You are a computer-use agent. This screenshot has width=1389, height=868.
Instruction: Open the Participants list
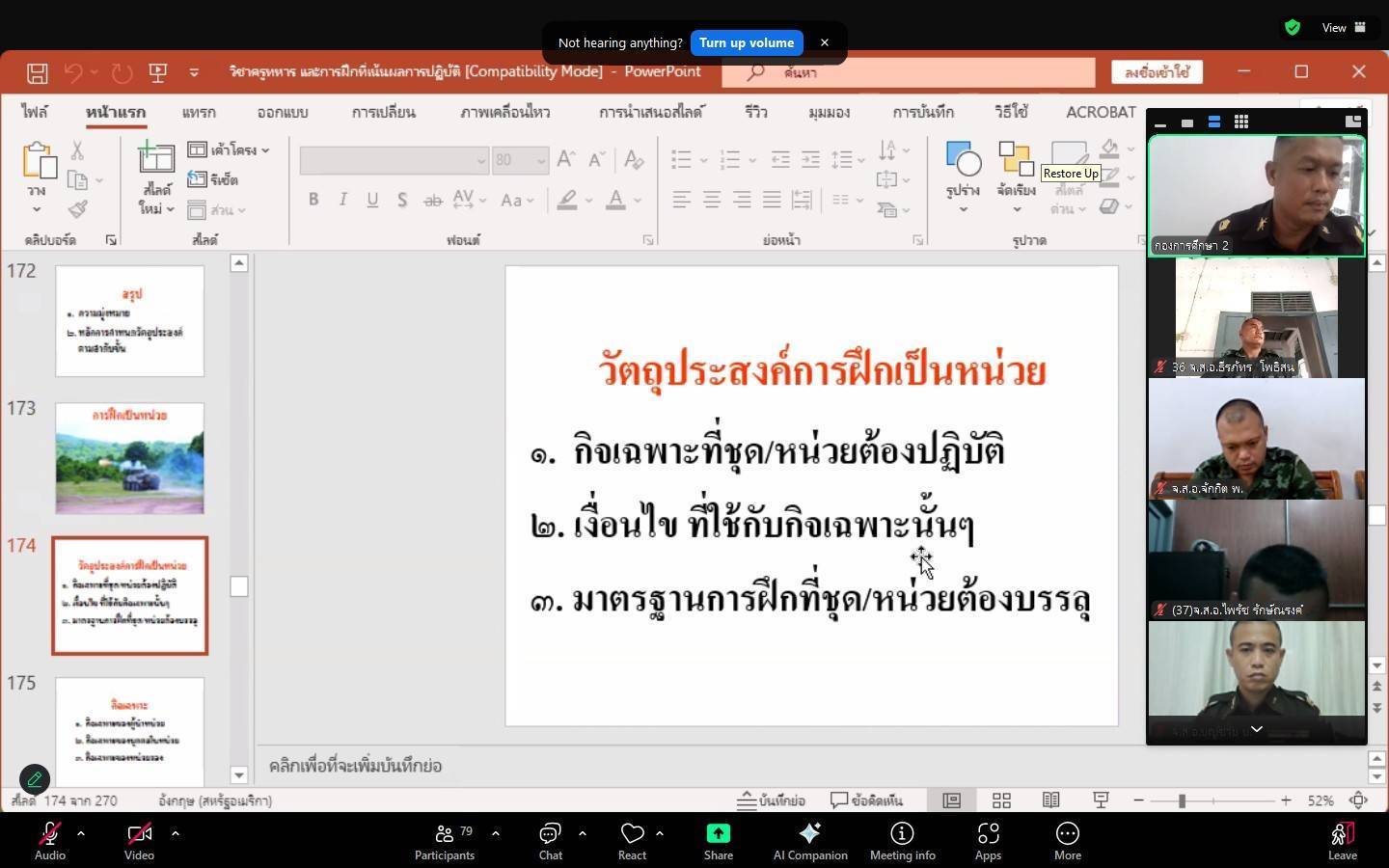pyautogui.click(x=445, y=840)
